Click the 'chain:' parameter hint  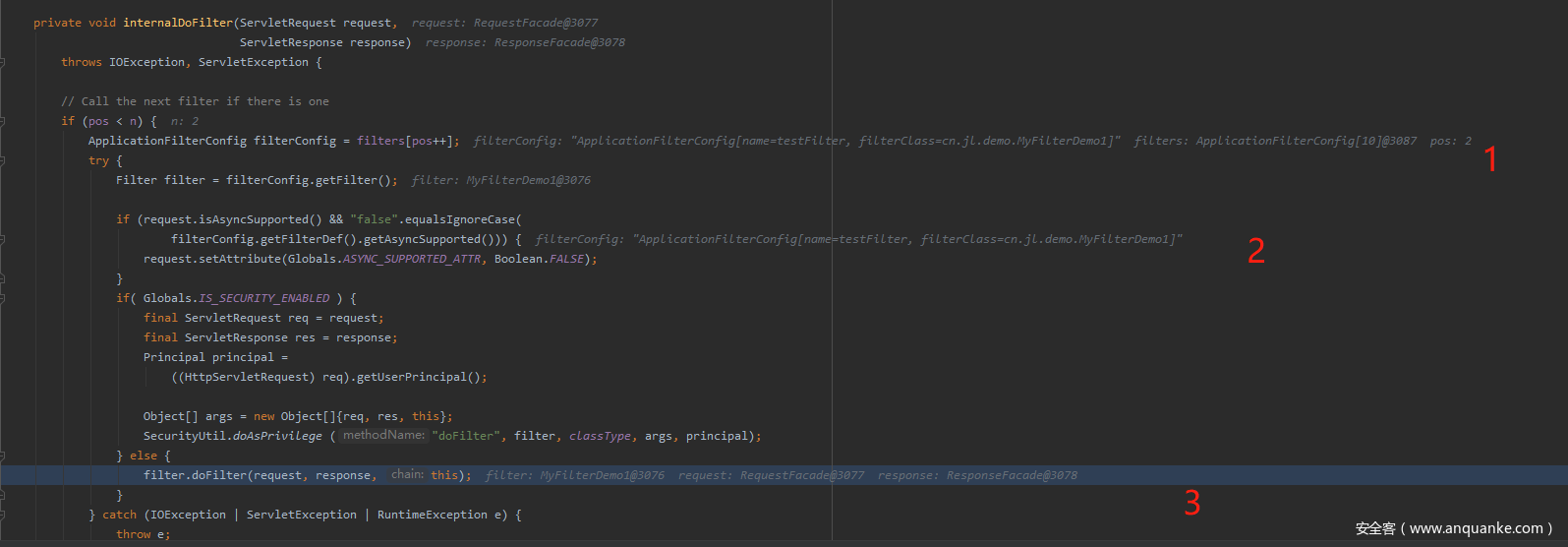pyautogui.click(x=407, y=474)
